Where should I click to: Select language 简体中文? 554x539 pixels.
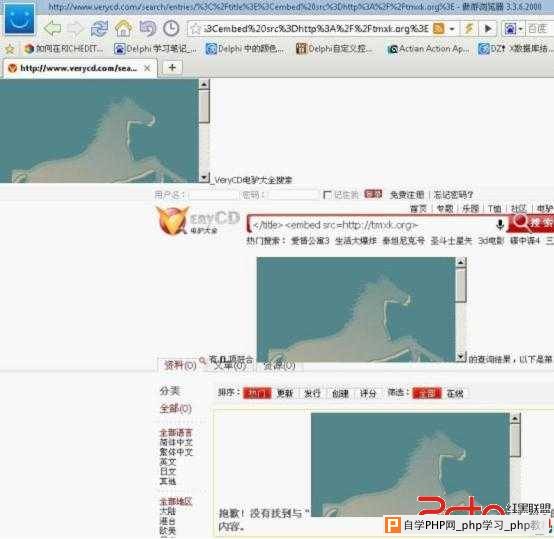(x=176, y=442)
